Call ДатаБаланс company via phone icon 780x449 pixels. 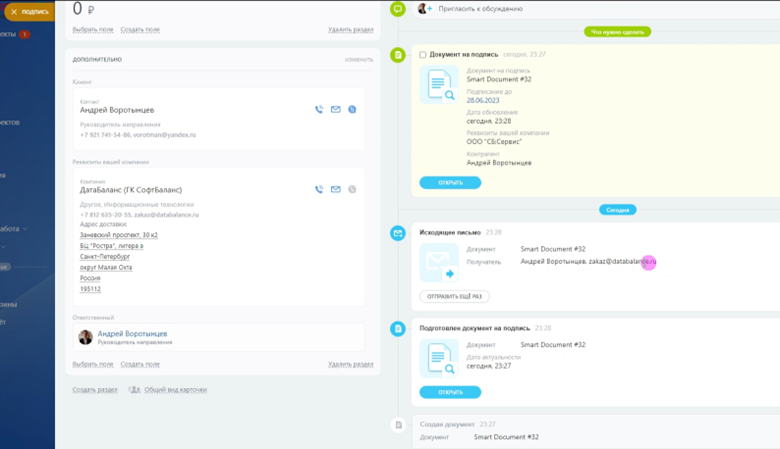click(x=319, y=189)
